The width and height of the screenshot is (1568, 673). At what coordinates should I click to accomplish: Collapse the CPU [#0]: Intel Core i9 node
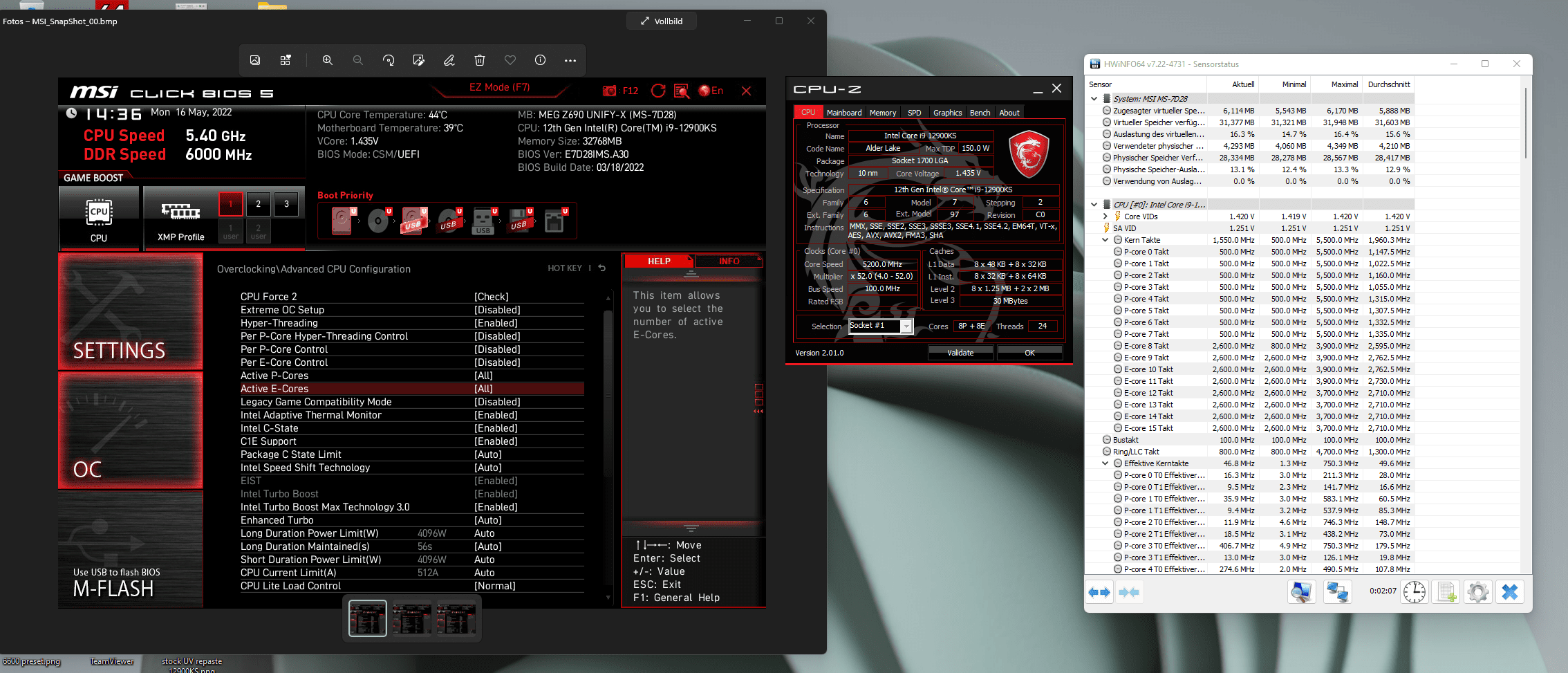tap(1094, 205)
